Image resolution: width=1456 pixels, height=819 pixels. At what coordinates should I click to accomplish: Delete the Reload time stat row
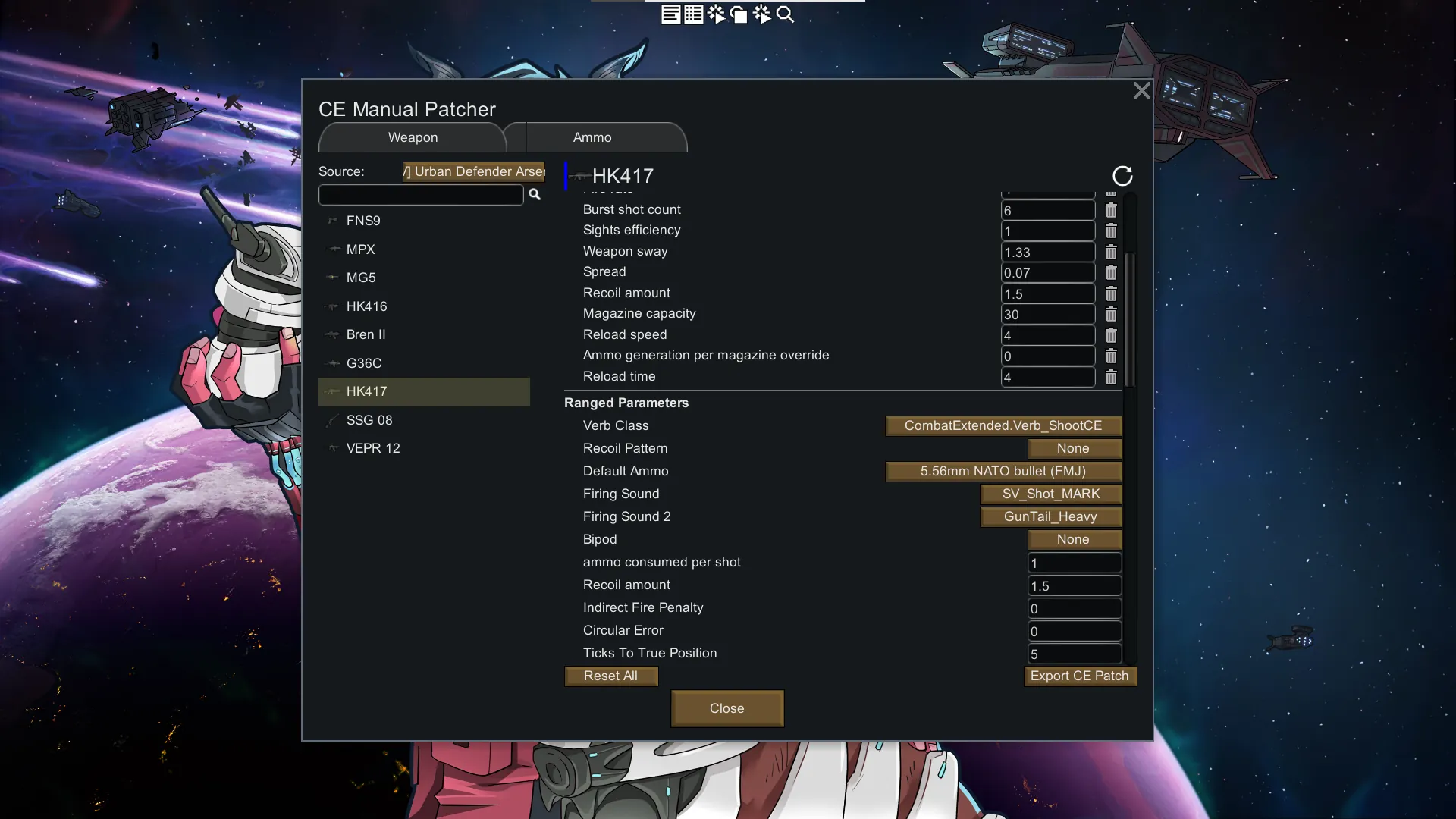tap(1111, 377)
